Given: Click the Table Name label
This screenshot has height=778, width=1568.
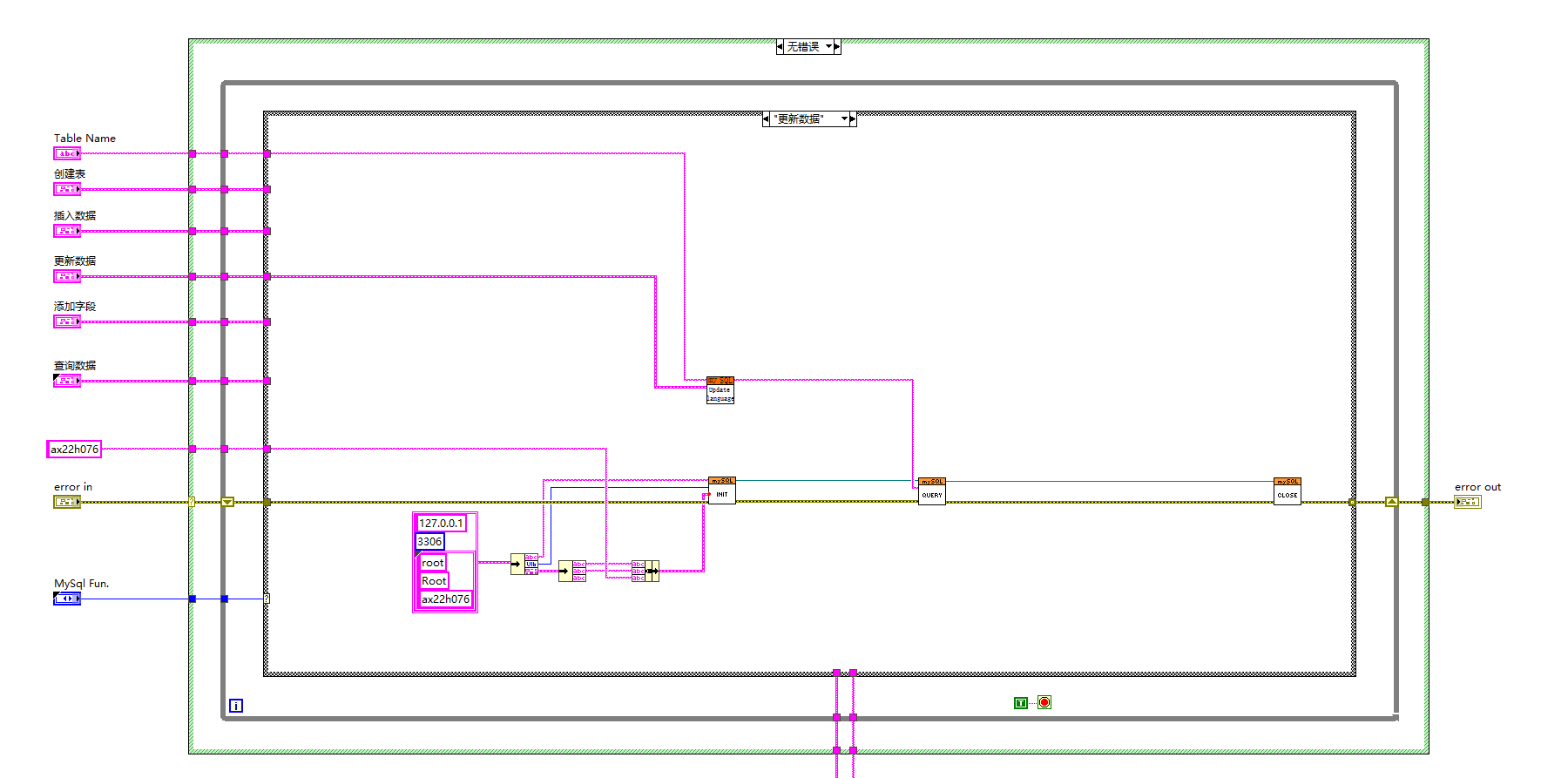Looking at the screenshot, I should point(84,139).
